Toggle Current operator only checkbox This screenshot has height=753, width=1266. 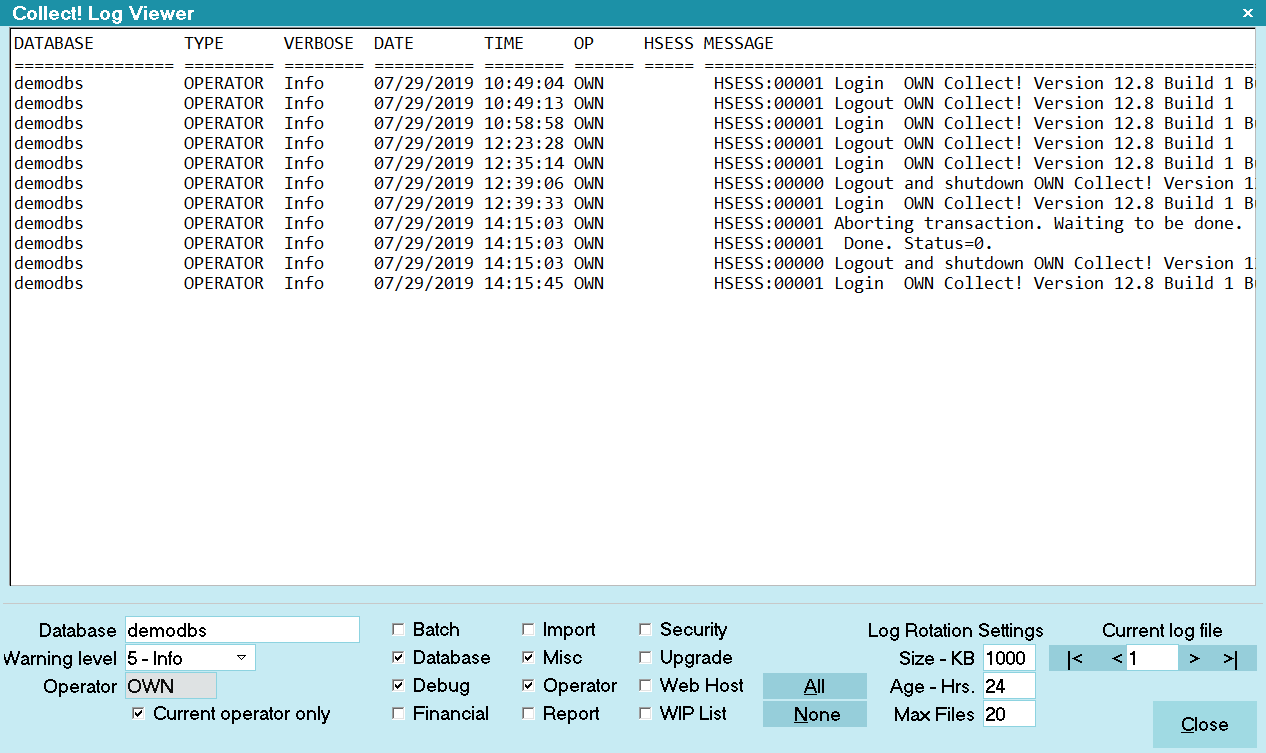click(139, 714)
